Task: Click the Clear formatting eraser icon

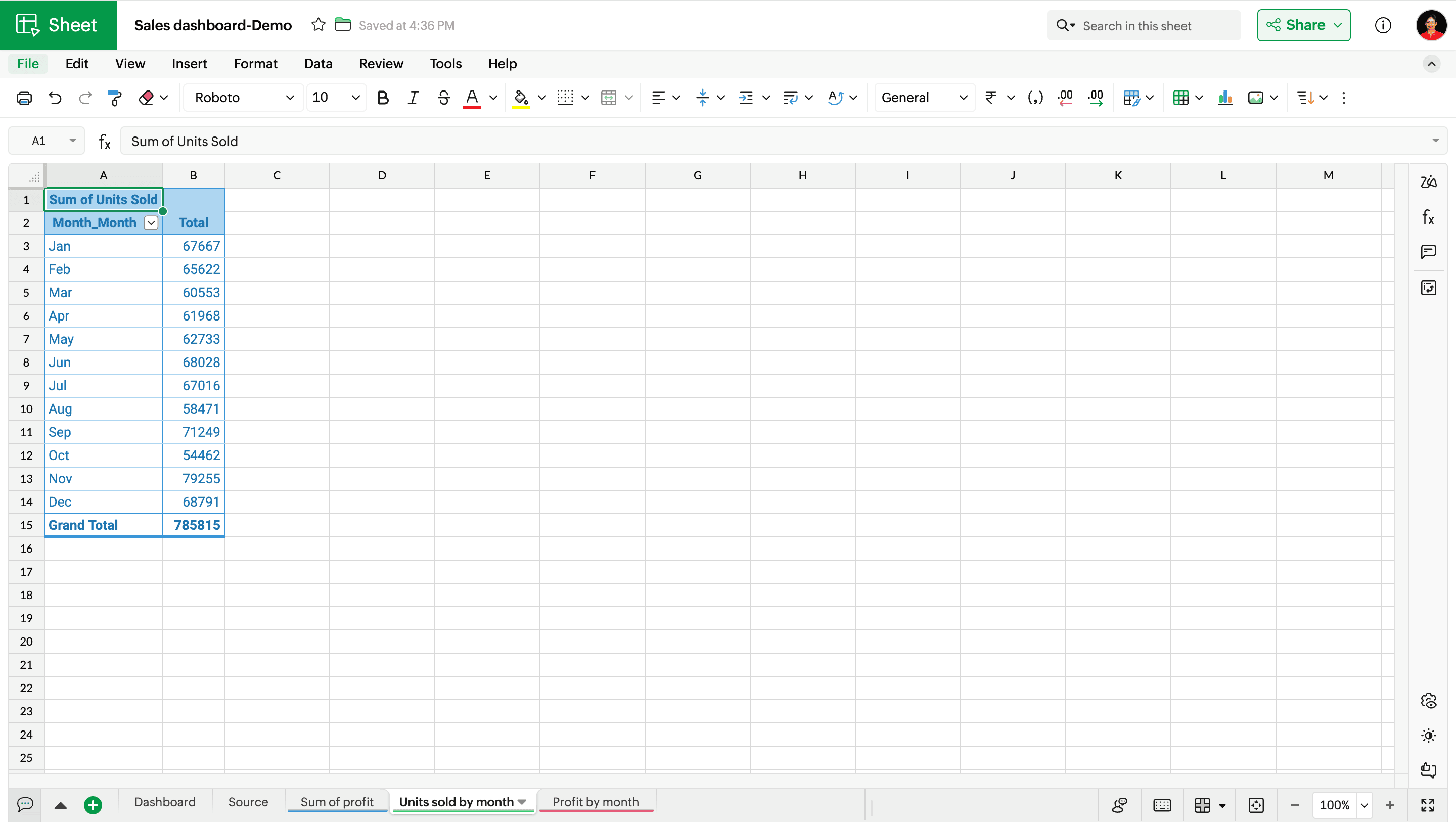Action: (146, 98)
